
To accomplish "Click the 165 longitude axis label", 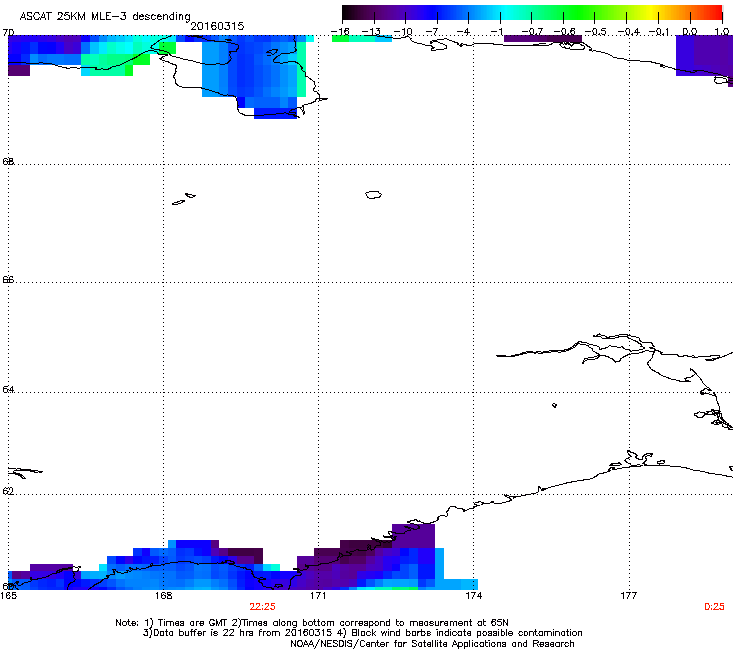I will pos(8,596).
